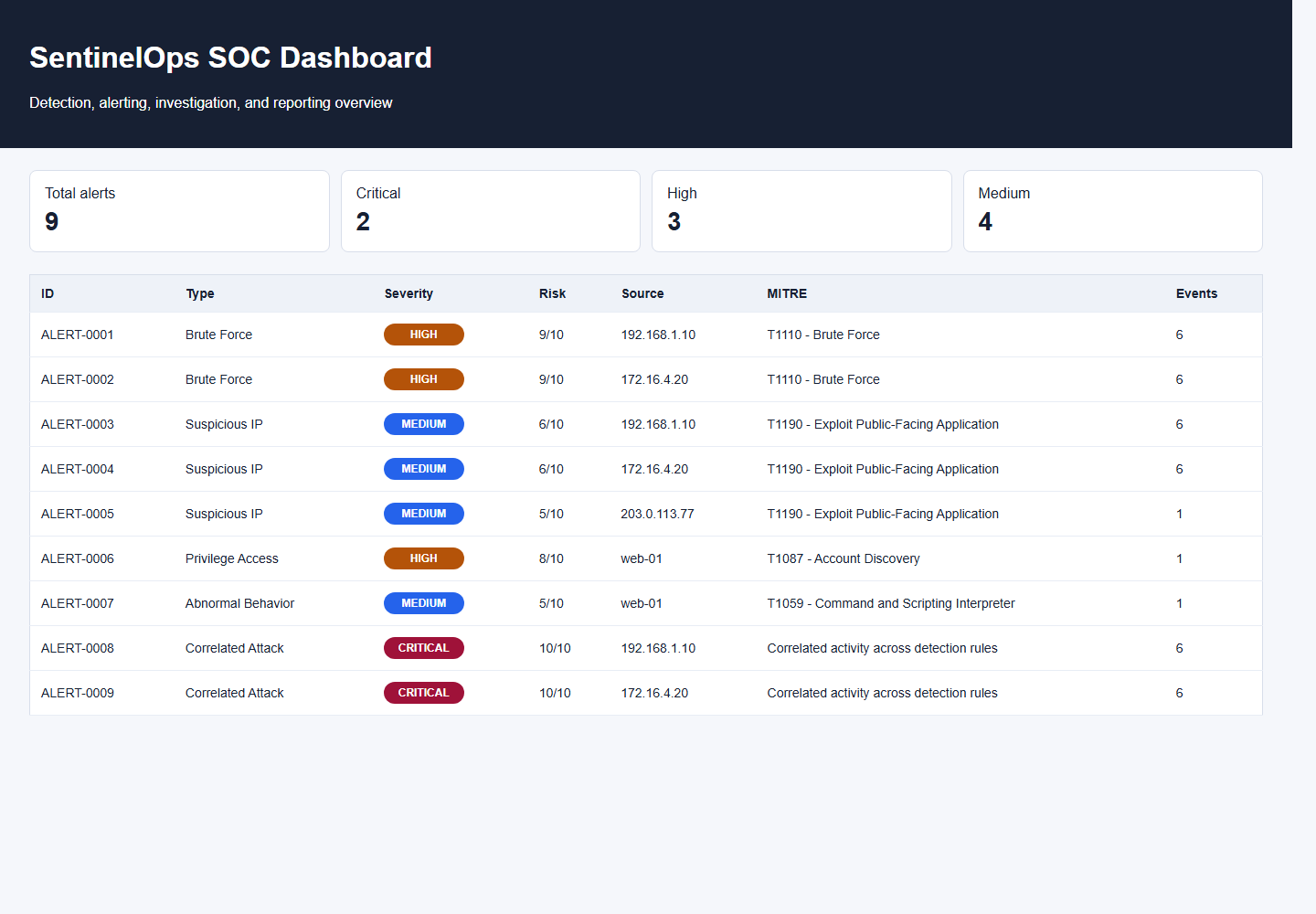
Task: Click the CRITICAL badge on ALERT-0008
Action: pos(424,648)
